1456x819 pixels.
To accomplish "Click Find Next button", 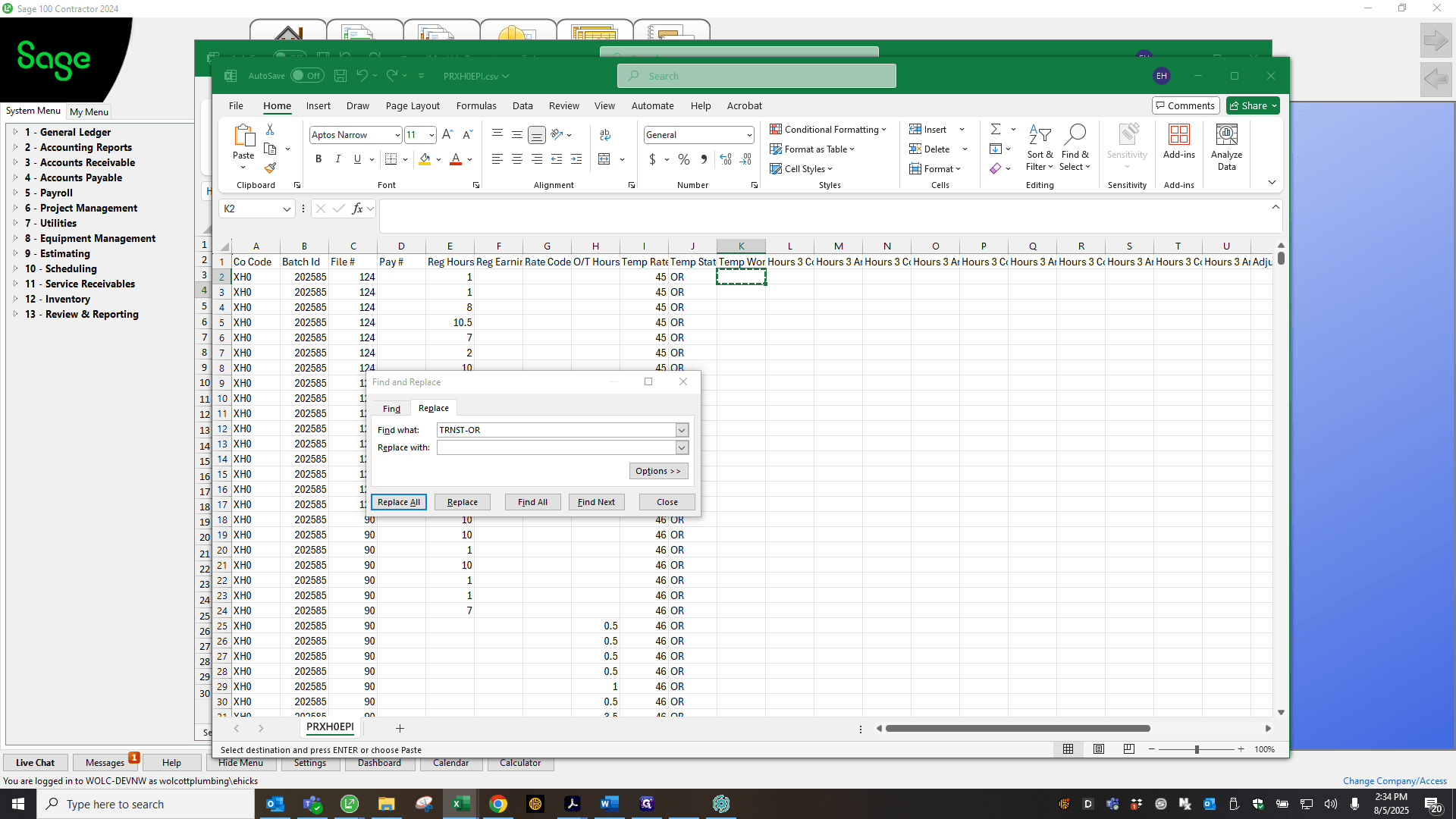I will 596,502.
